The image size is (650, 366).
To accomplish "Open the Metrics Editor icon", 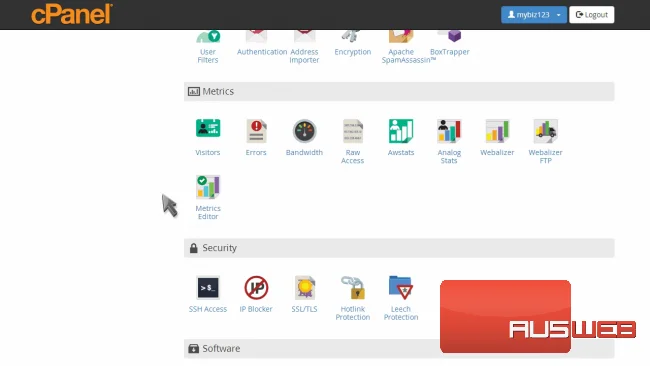I will click(208, 187).
